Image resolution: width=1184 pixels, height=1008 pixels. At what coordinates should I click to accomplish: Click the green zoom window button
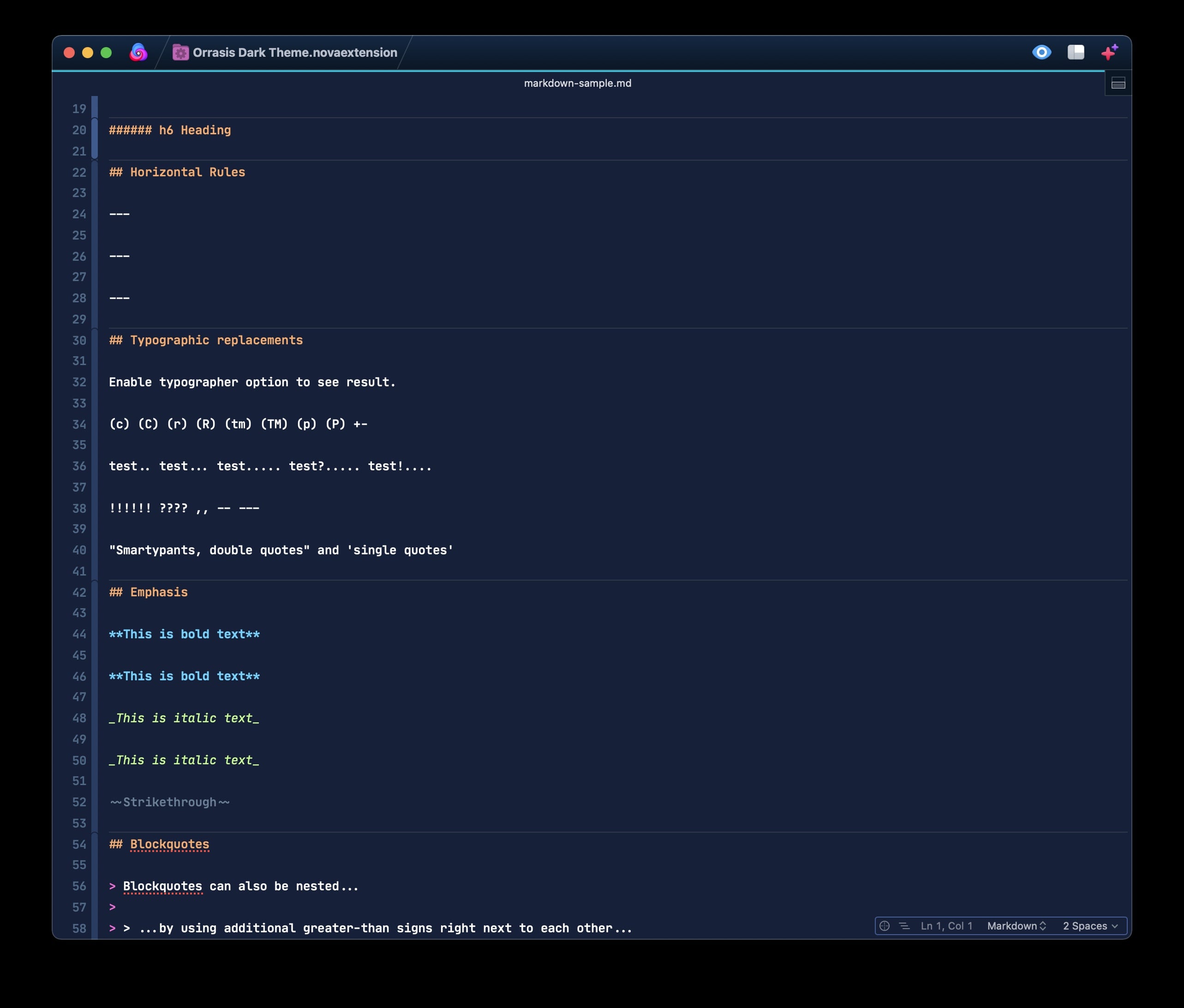coord(106,53)
